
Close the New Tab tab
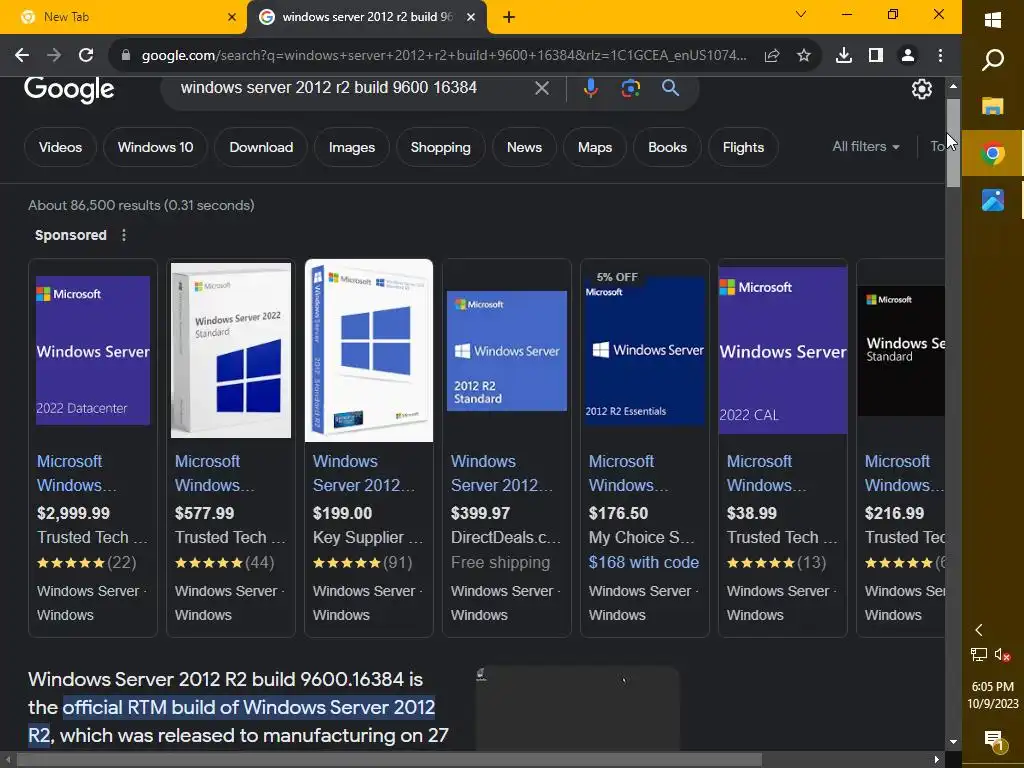232,17
